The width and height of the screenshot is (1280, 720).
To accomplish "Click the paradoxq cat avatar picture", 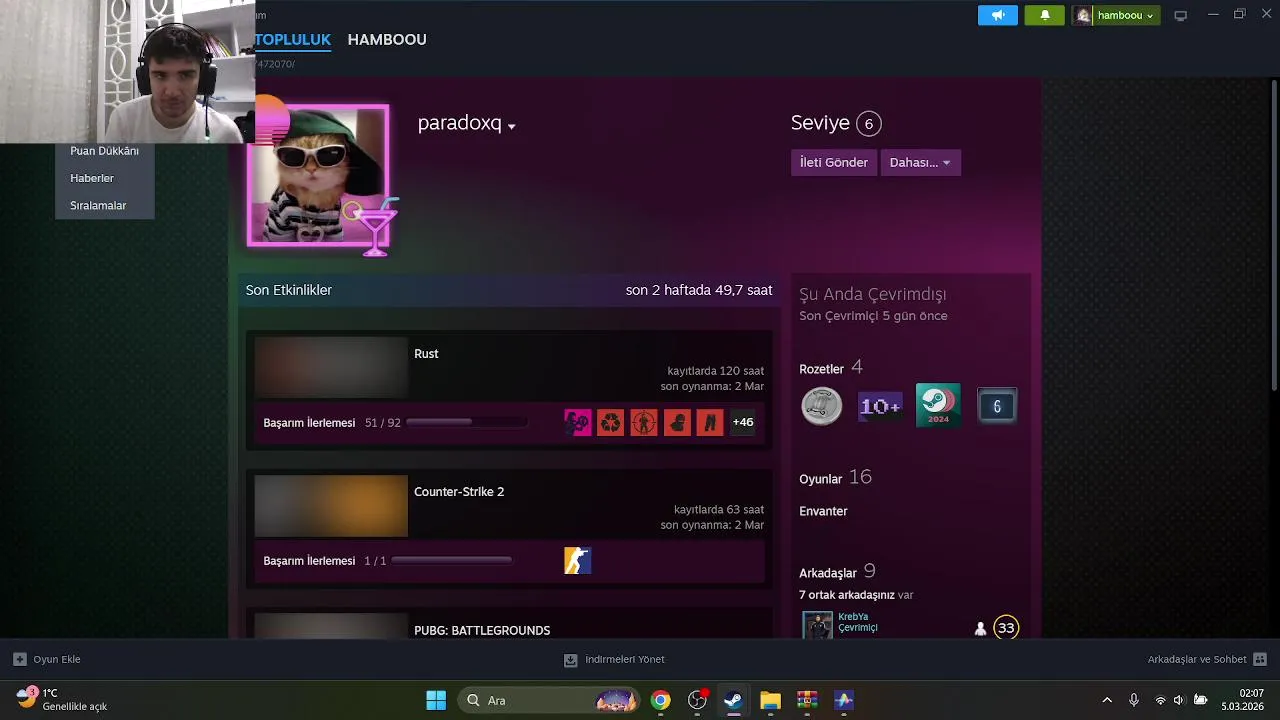I will click(318, 175).
